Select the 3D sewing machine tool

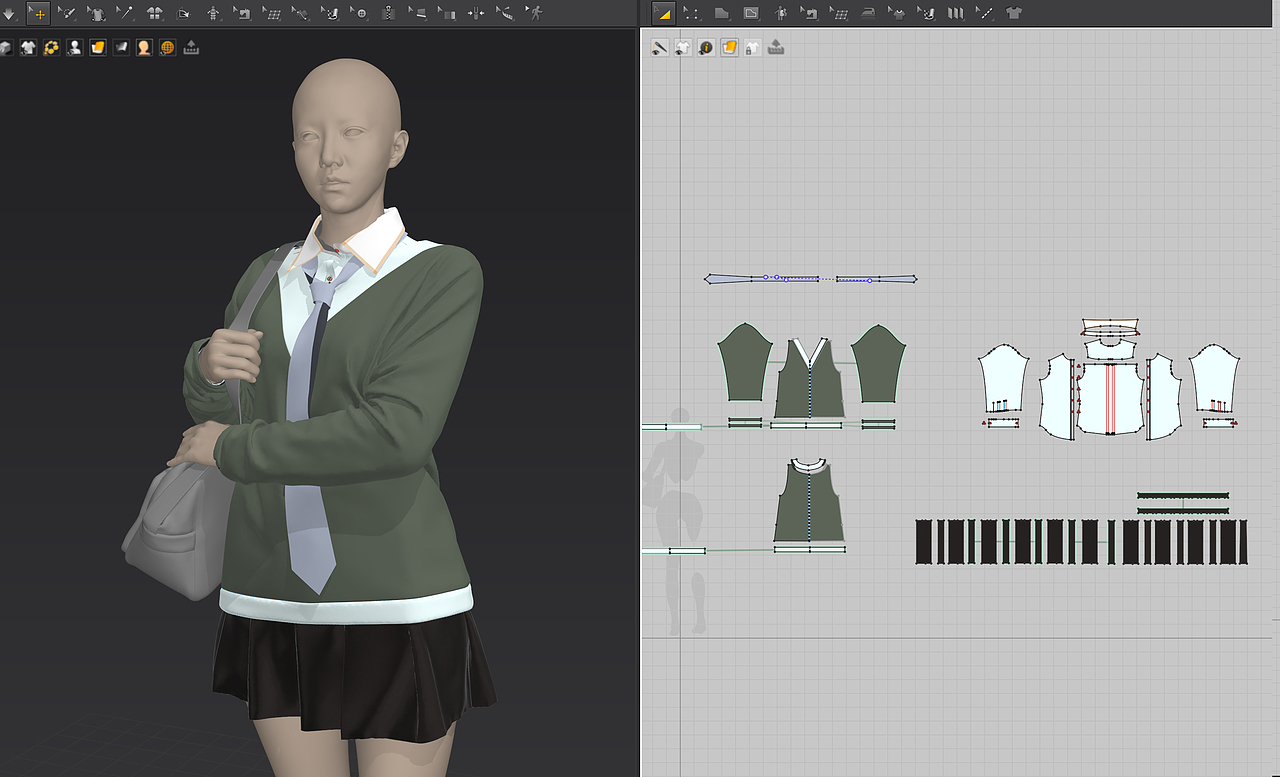(330, 13)
